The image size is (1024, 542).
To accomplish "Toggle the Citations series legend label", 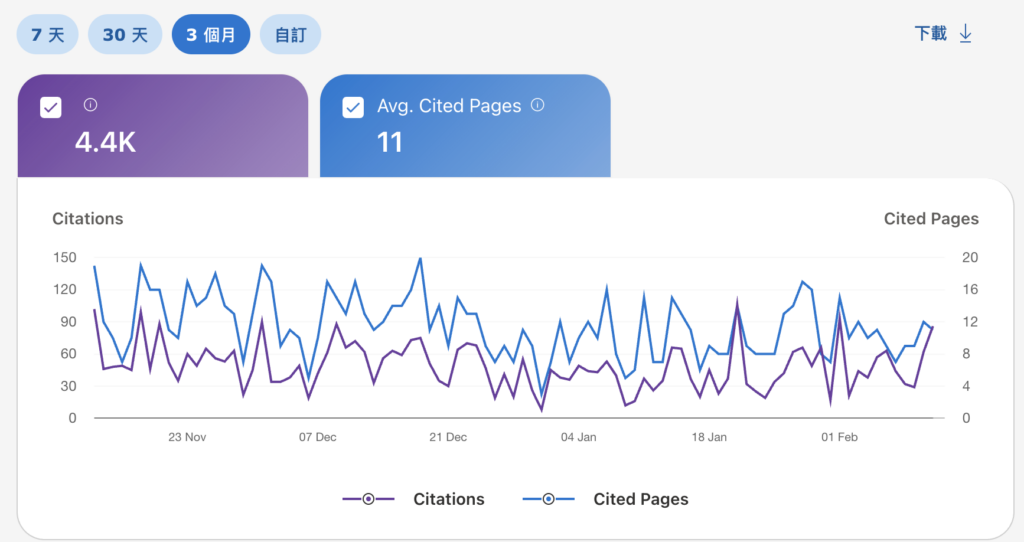I will pos(448,499).
